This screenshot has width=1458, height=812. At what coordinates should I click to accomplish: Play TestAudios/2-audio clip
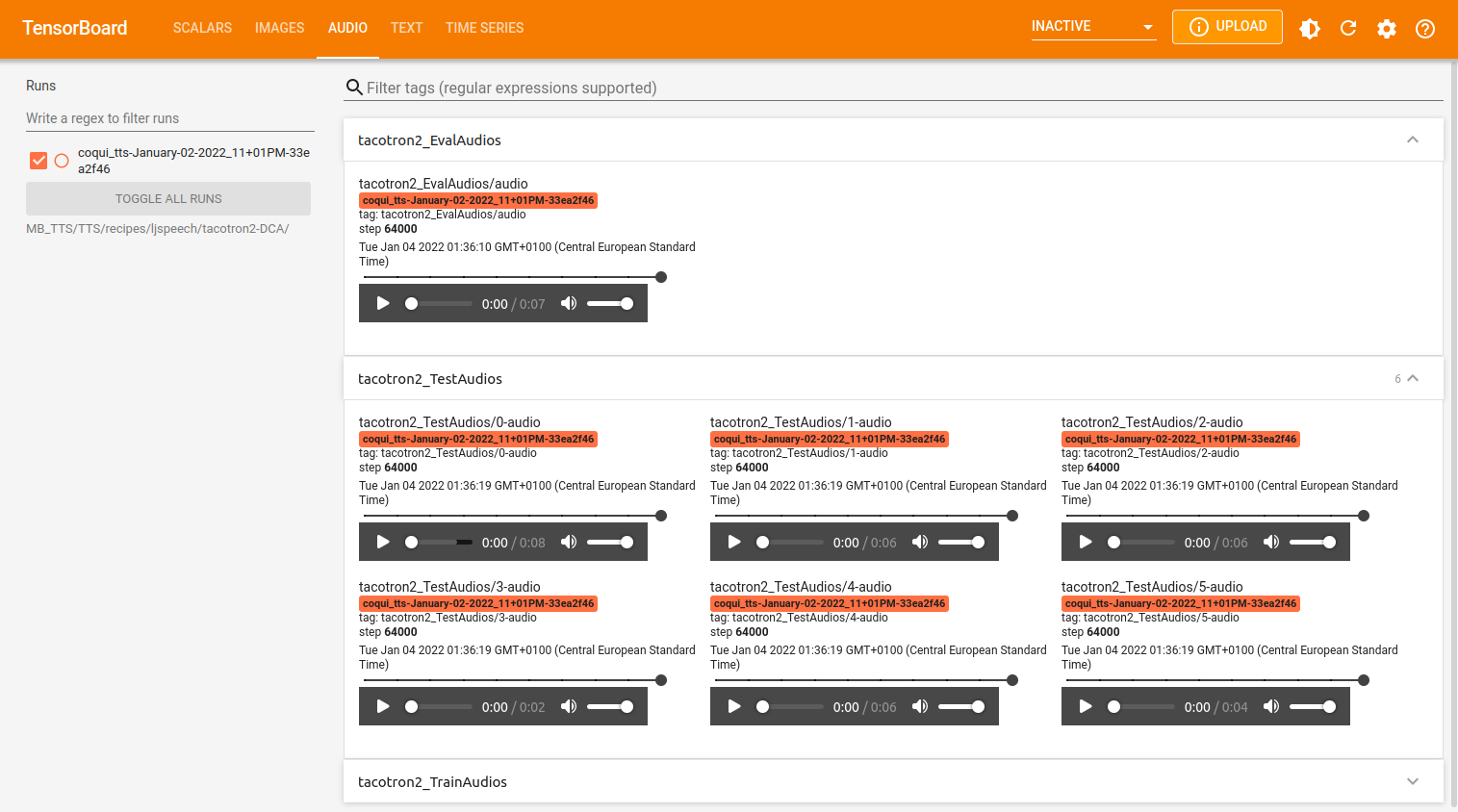tap(1086, 542)
